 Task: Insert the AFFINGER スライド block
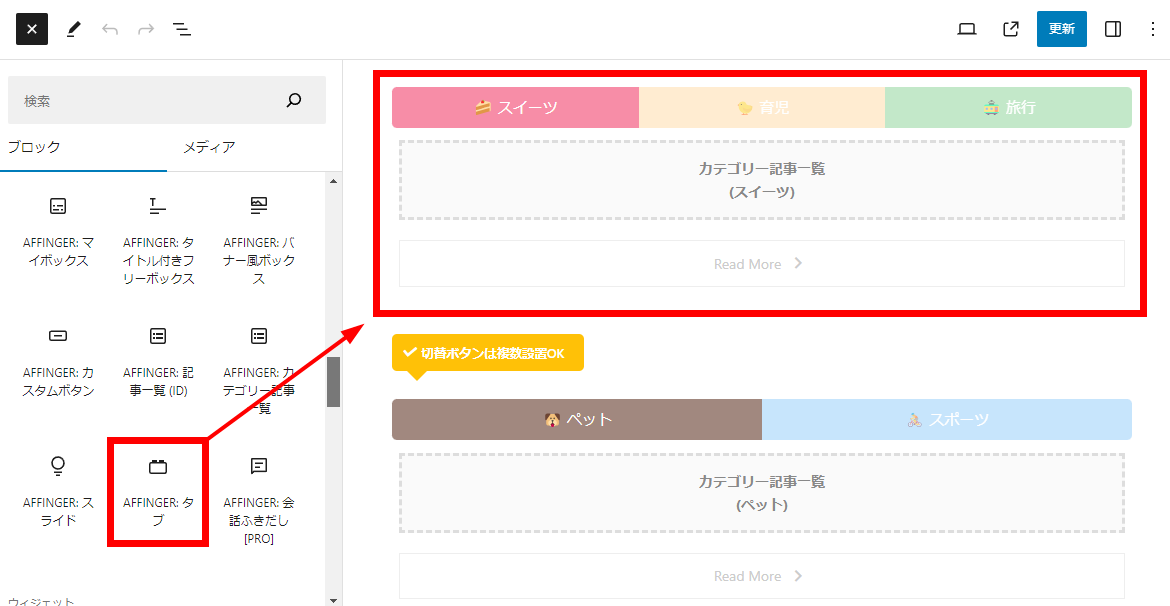[x=58, y=492]
